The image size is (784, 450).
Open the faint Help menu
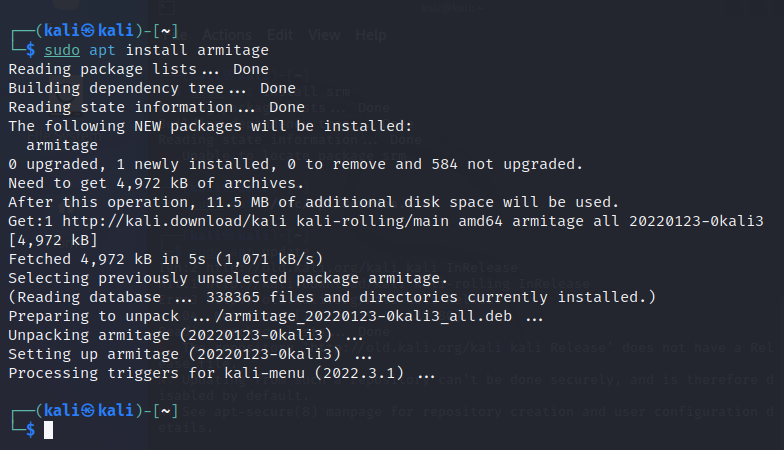[370, 35]
